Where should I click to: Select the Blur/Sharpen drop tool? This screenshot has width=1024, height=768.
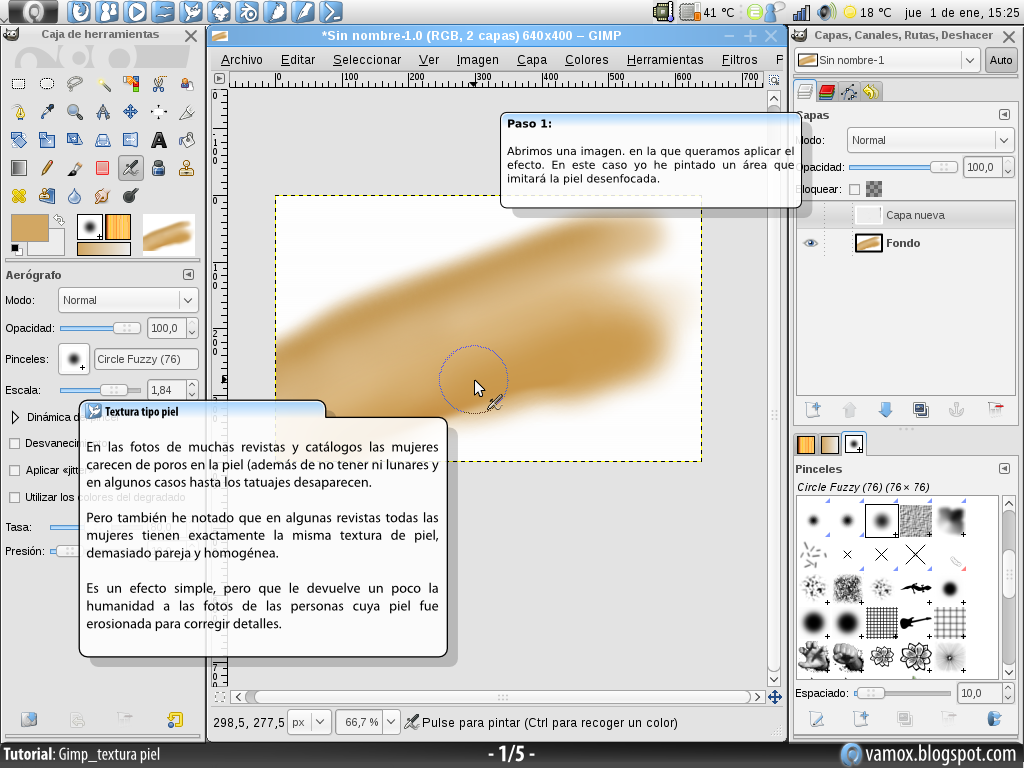point(75,196)
